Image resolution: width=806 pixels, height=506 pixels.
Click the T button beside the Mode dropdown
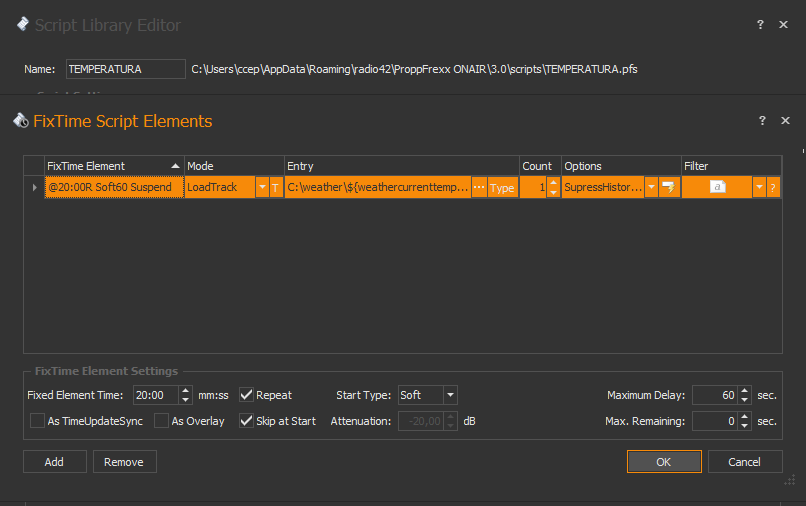click(275, 187)
